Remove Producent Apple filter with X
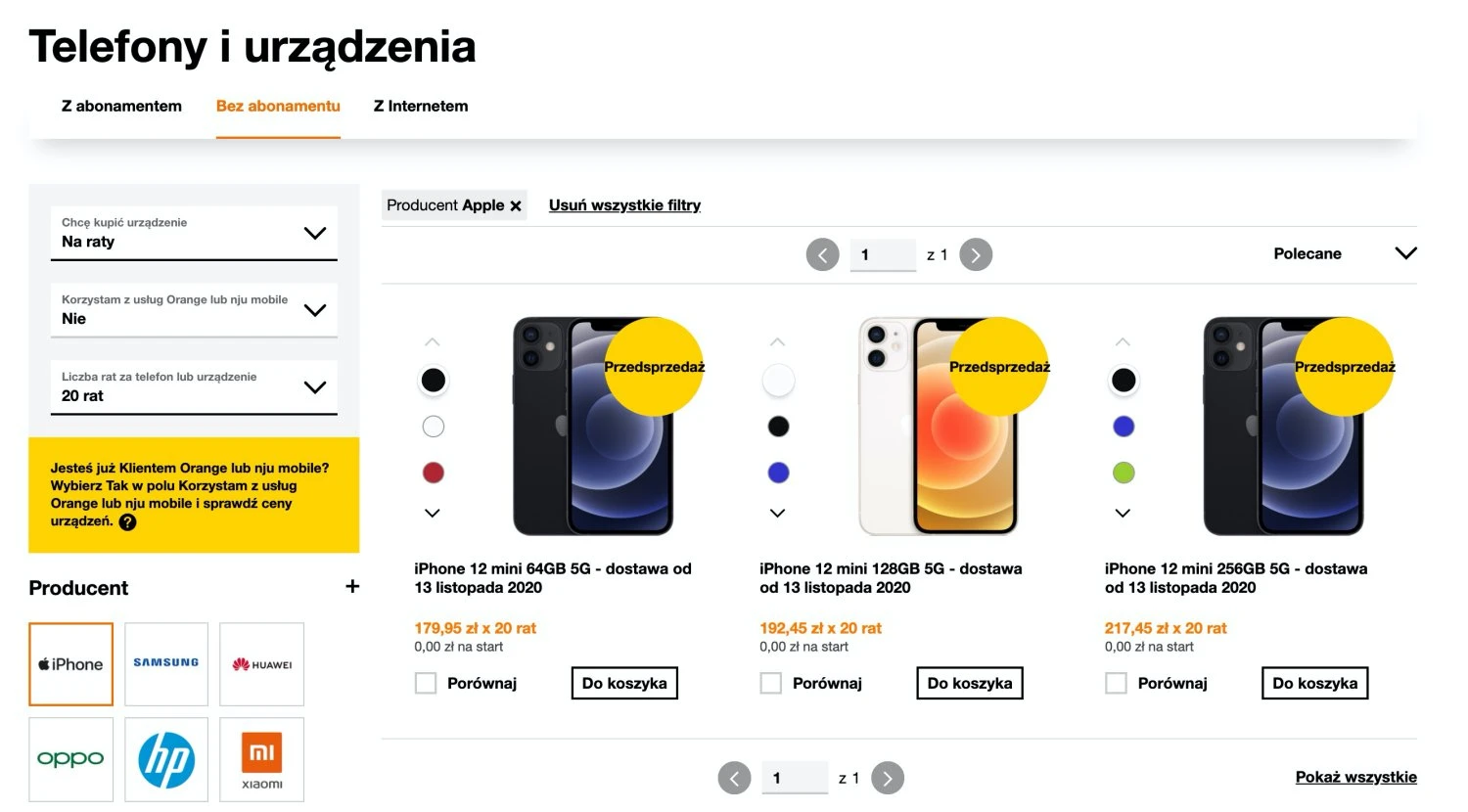 [516, 205]
